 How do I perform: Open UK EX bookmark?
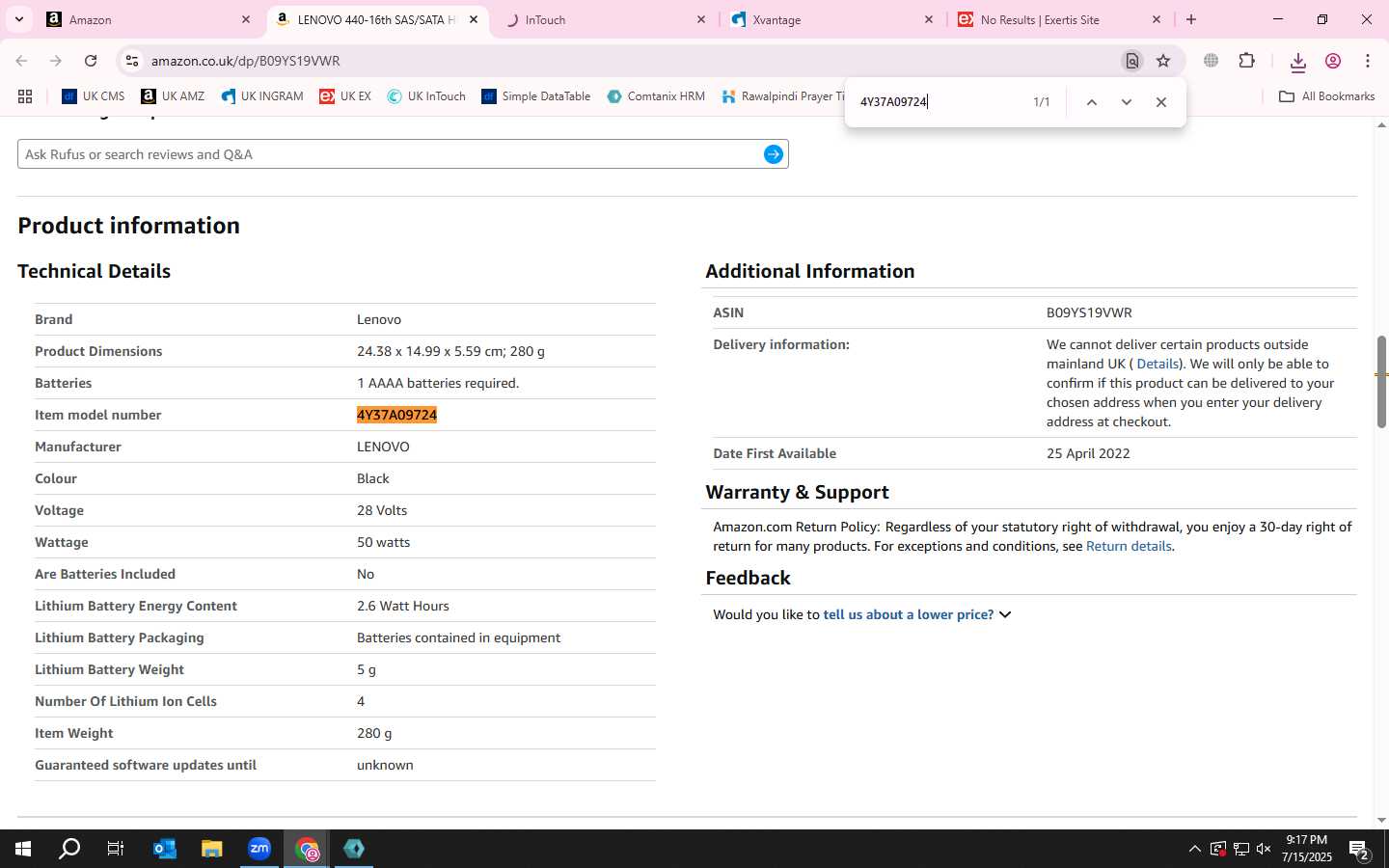point(345,96)
